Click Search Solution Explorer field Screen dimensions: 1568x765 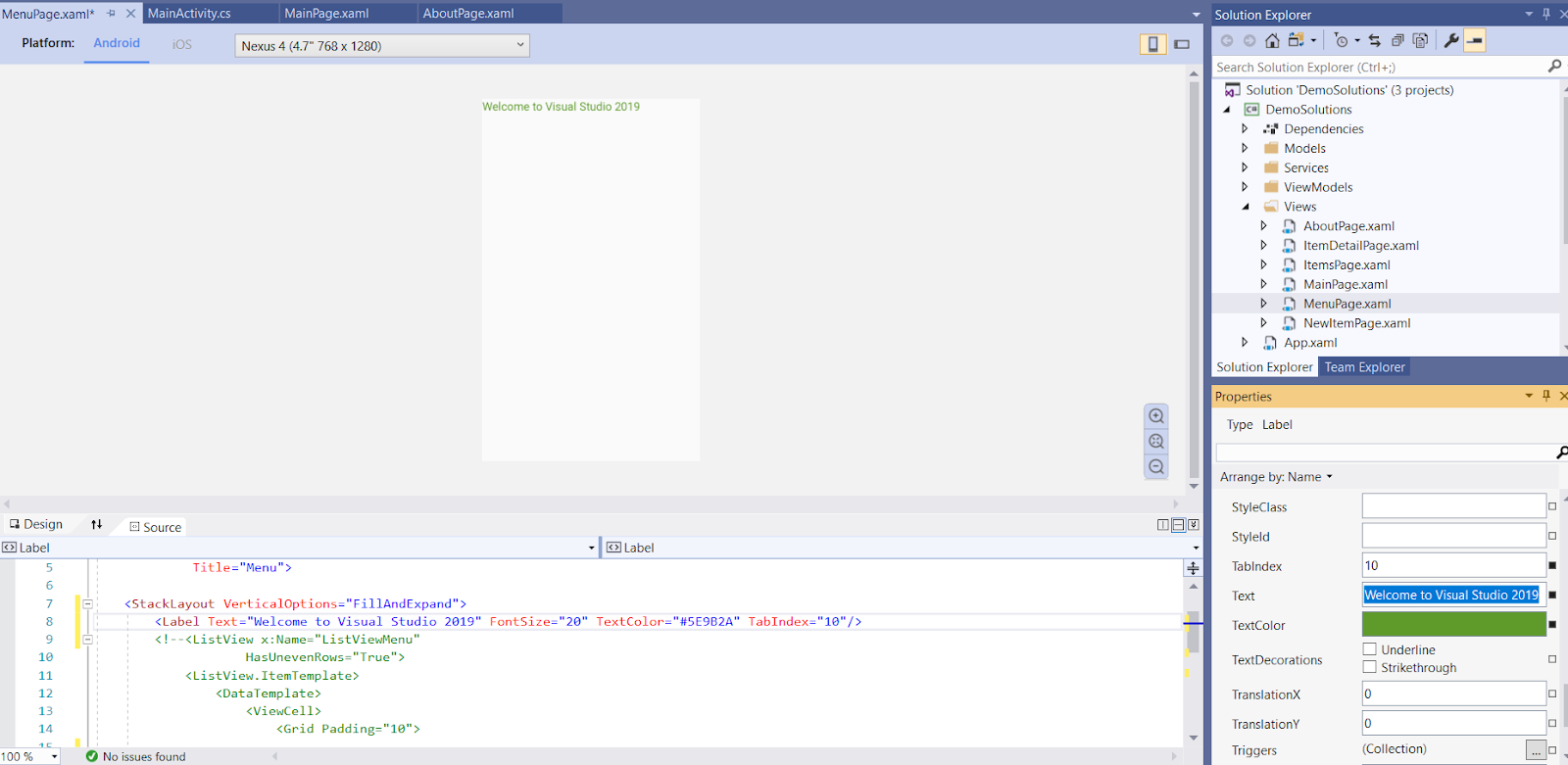(1380, 67)
